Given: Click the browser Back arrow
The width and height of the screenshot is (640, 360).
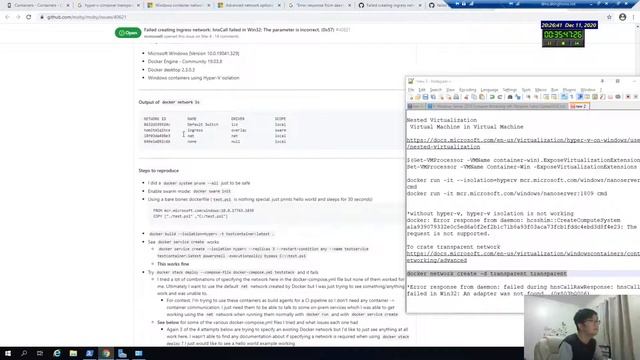Looking at the screenshot, I should point(7,17).
